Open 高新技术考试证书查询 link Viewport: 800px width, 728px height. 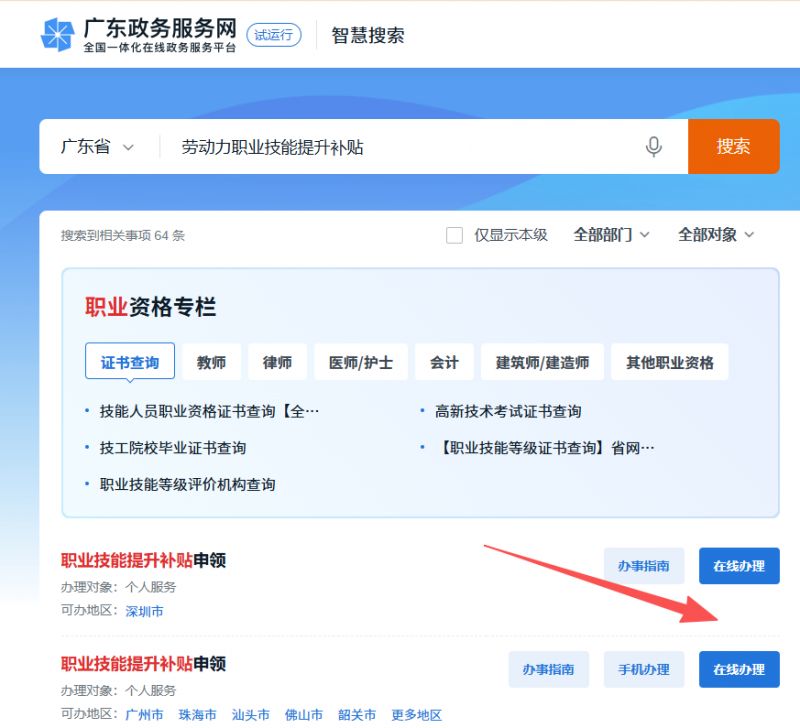508,411
